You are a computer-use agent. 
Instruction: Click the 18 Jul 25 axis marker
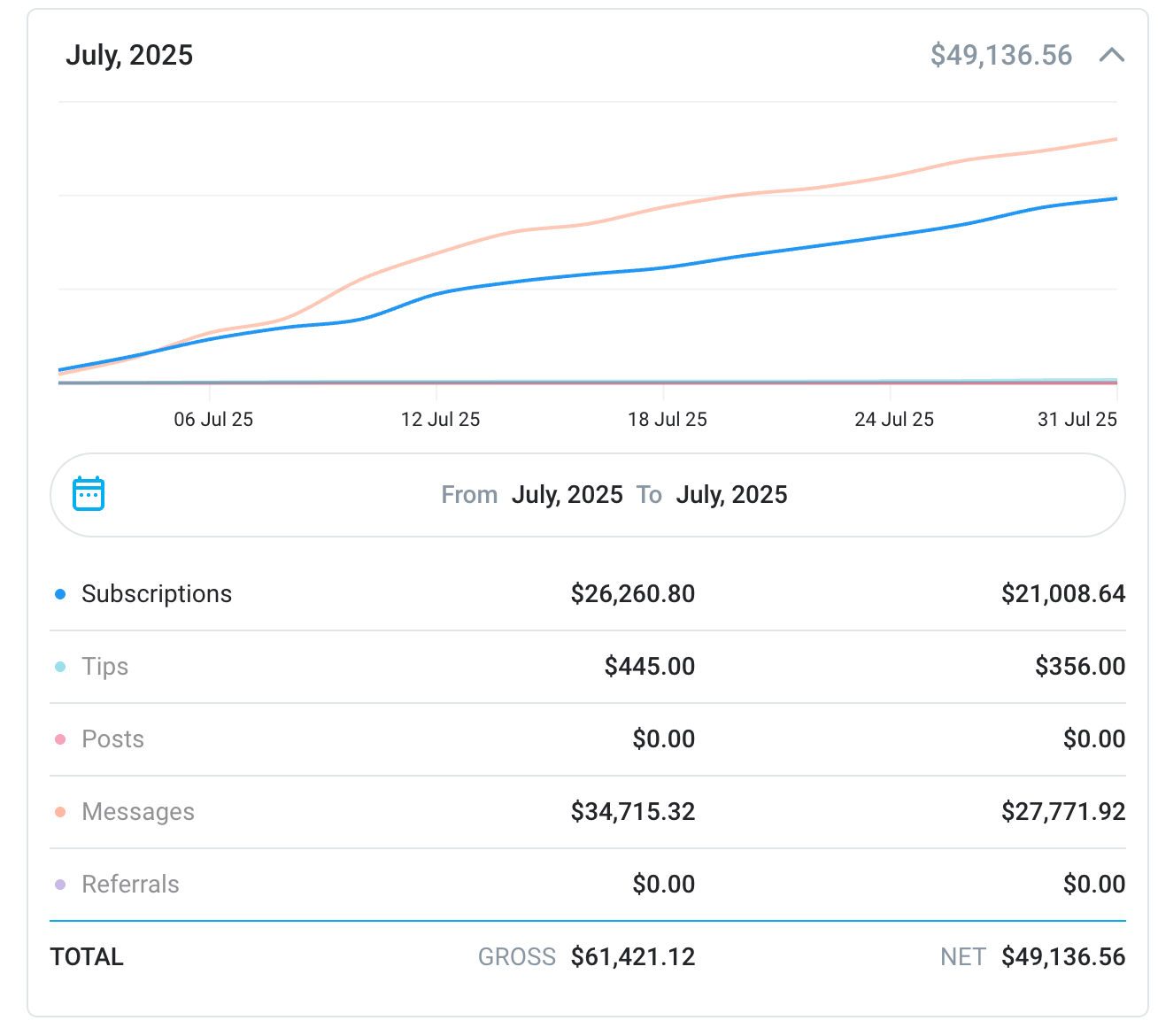coord(667,420)
